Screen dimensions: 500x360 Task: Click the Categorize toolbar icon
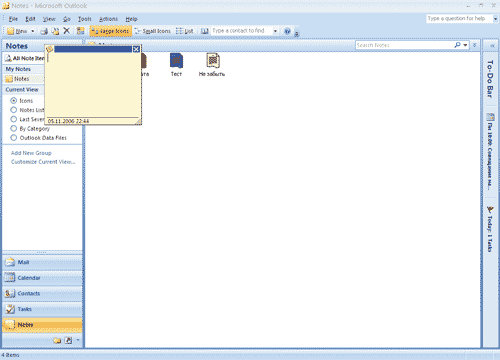pos(80,31)
